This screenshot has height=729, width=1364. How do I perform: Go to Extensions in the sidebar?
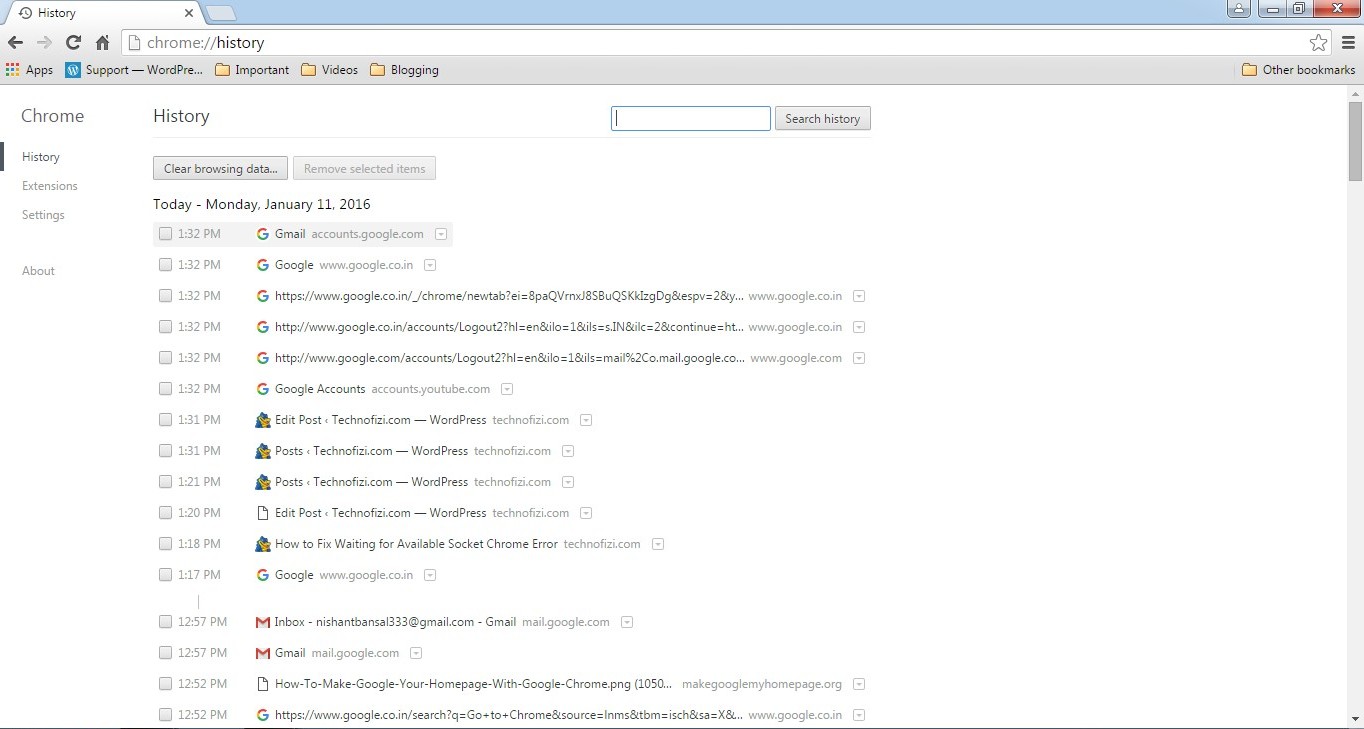pyautogui.click(x=50, y=186)
